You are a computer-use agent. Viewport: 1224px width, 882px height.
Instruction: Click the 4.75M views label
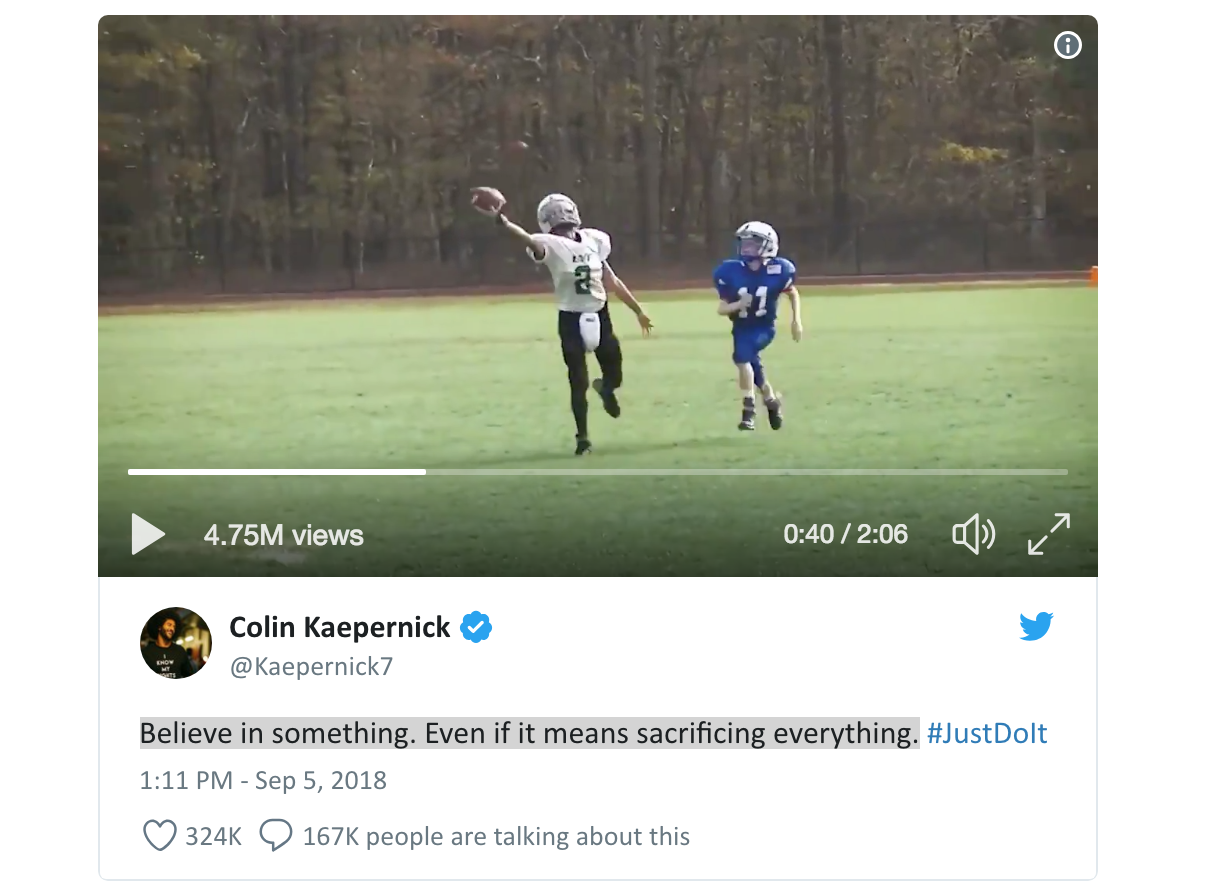[x=283, y=535]
